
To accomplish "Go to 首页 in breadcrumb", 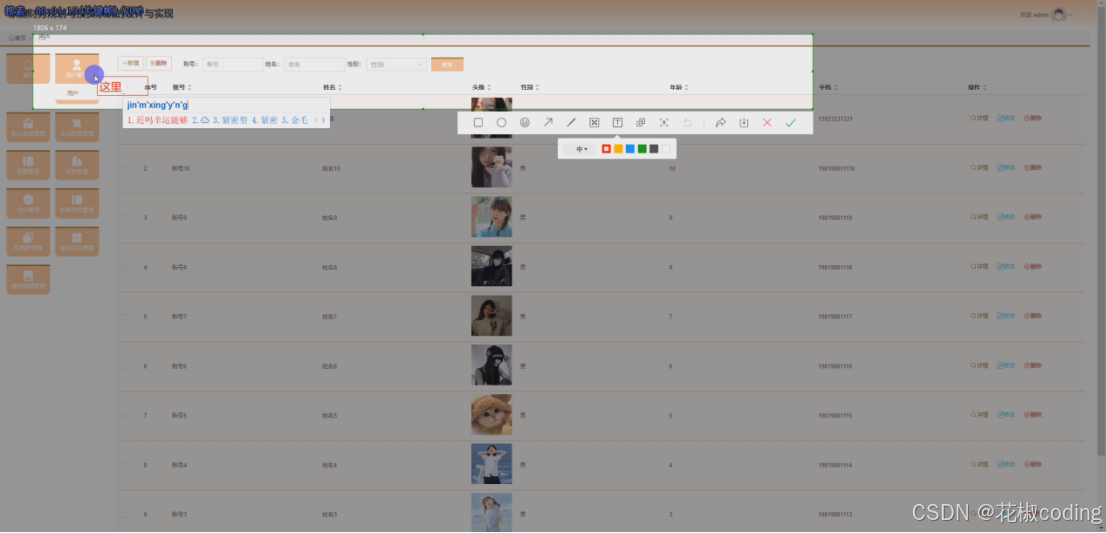I will (x=17, y=38).
